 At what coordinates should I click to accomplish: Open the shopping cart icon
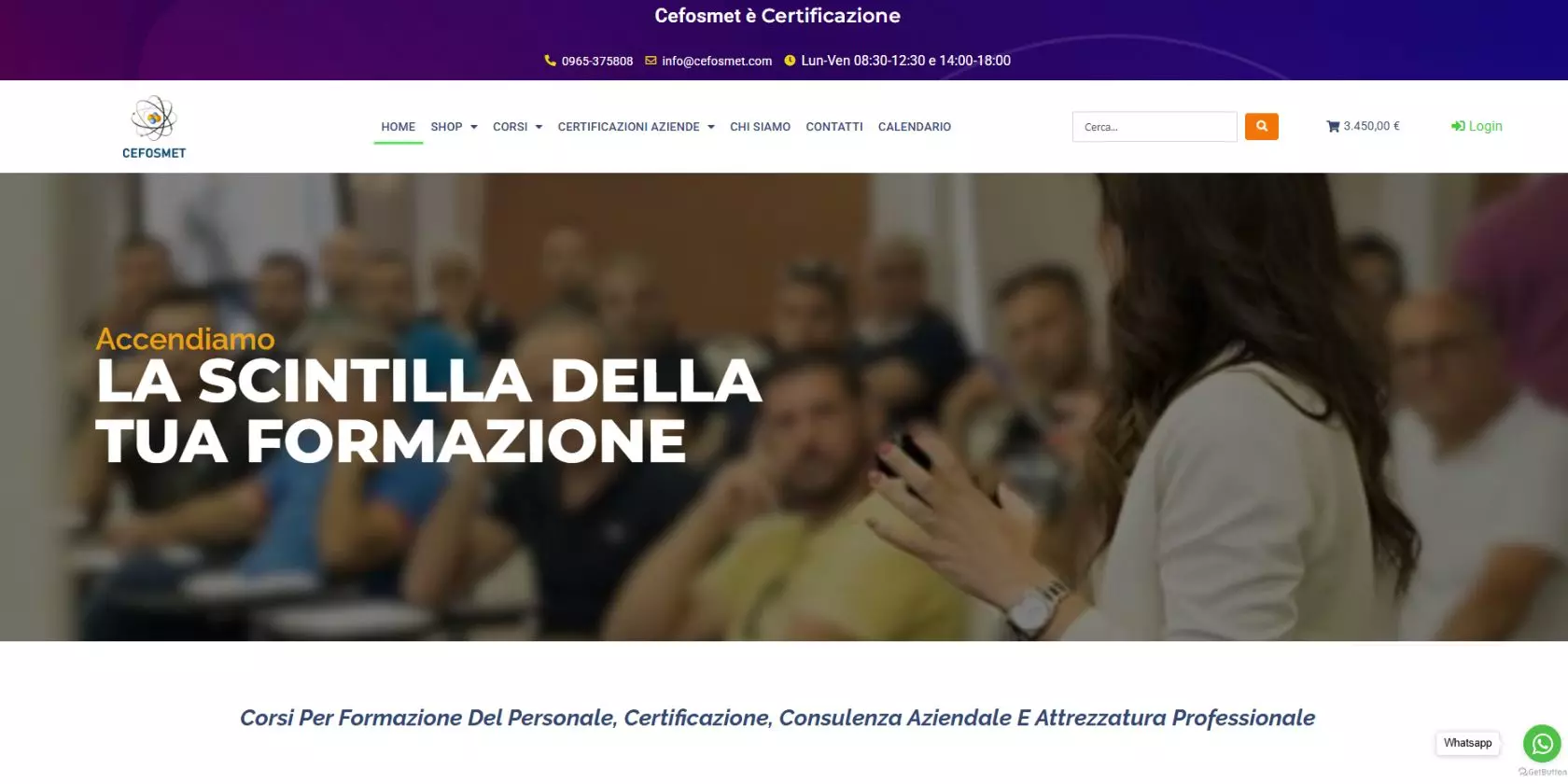pos(1333,126)
